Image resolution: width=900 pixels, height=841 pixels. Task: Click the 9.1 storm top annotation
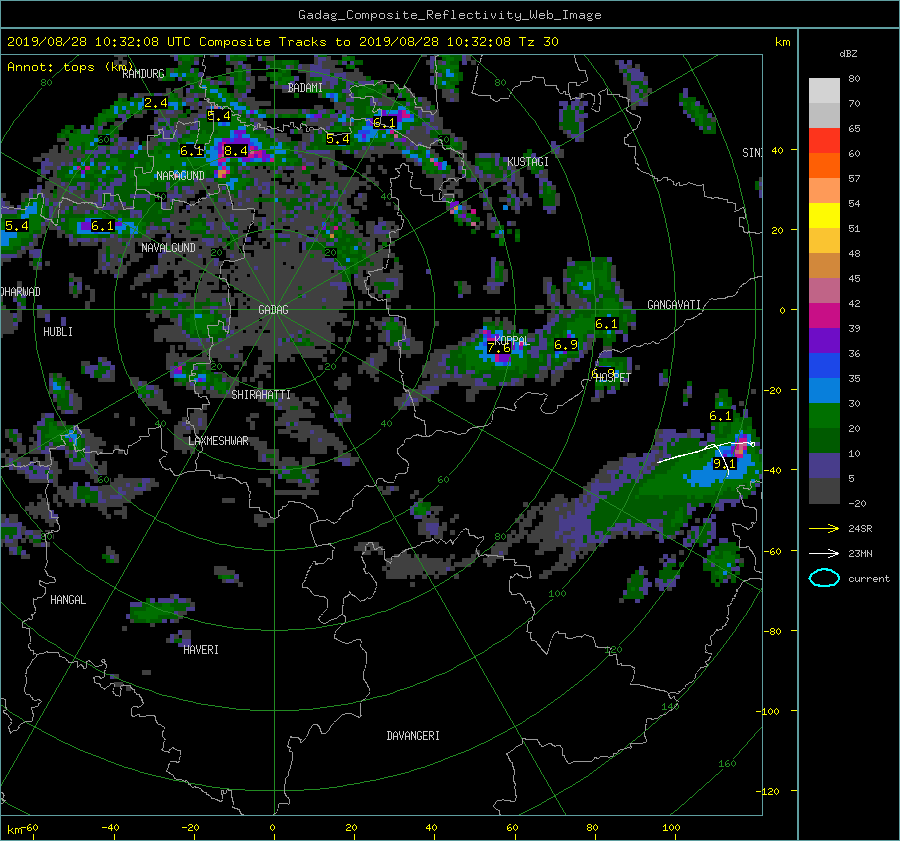724,463
